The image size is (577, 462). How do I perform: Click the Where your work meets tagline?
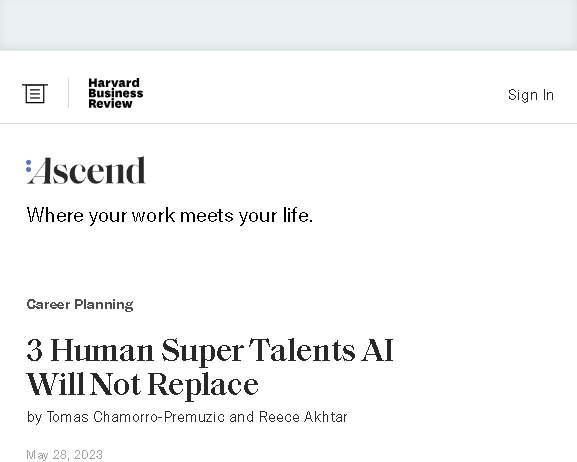click(x=170, y=215)
